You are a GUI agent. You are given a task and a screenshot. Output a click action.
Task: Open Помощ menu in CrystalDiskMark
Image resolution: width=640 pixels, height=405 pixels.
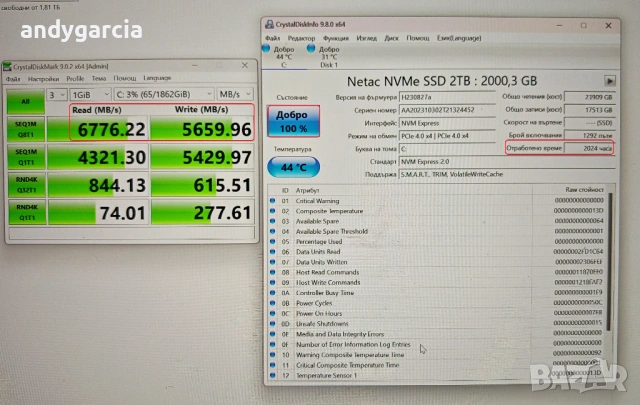(124, 78)
